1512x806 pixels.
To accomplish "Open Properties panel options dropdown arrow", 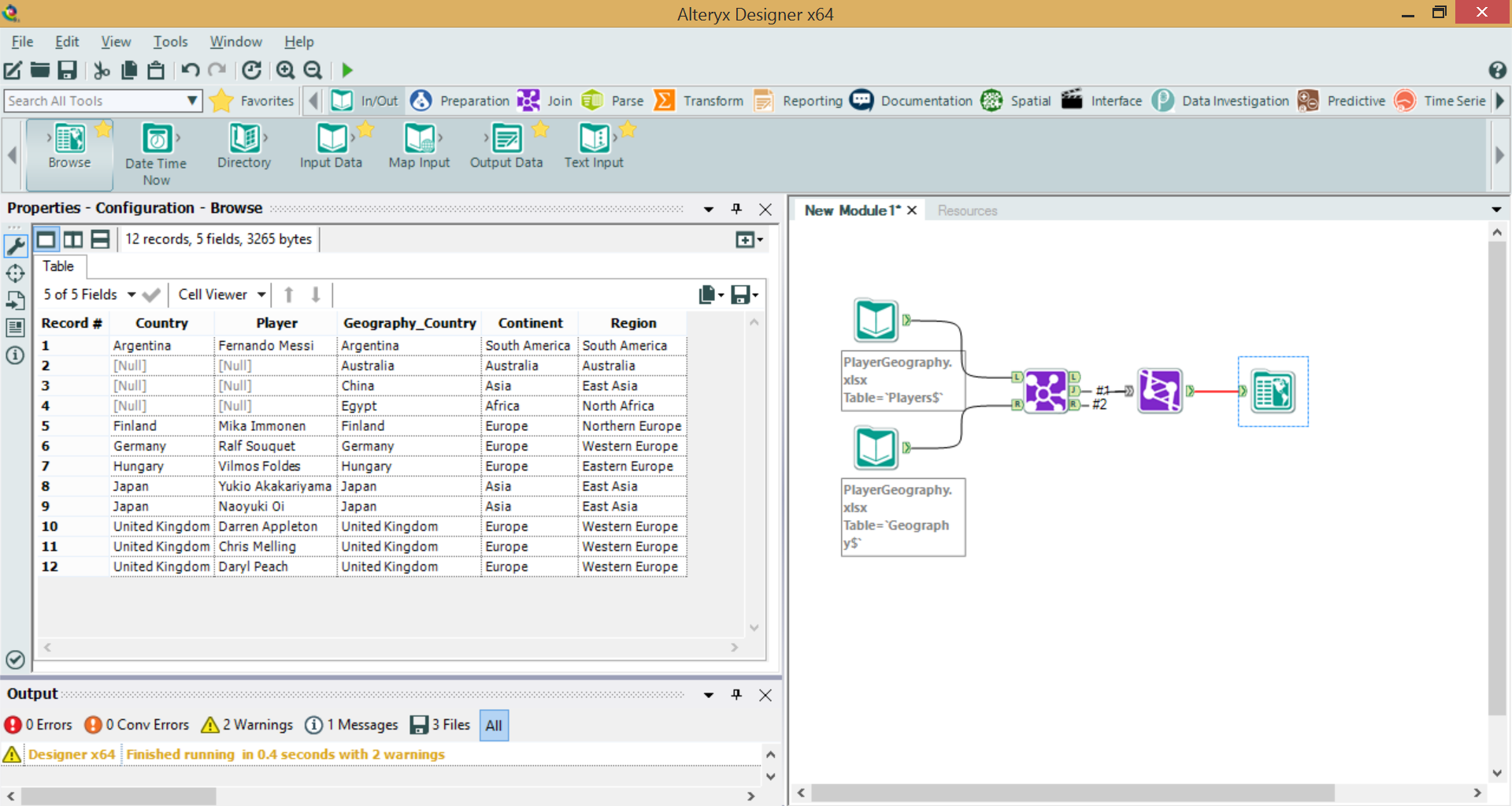I will [x=708, y=209].
